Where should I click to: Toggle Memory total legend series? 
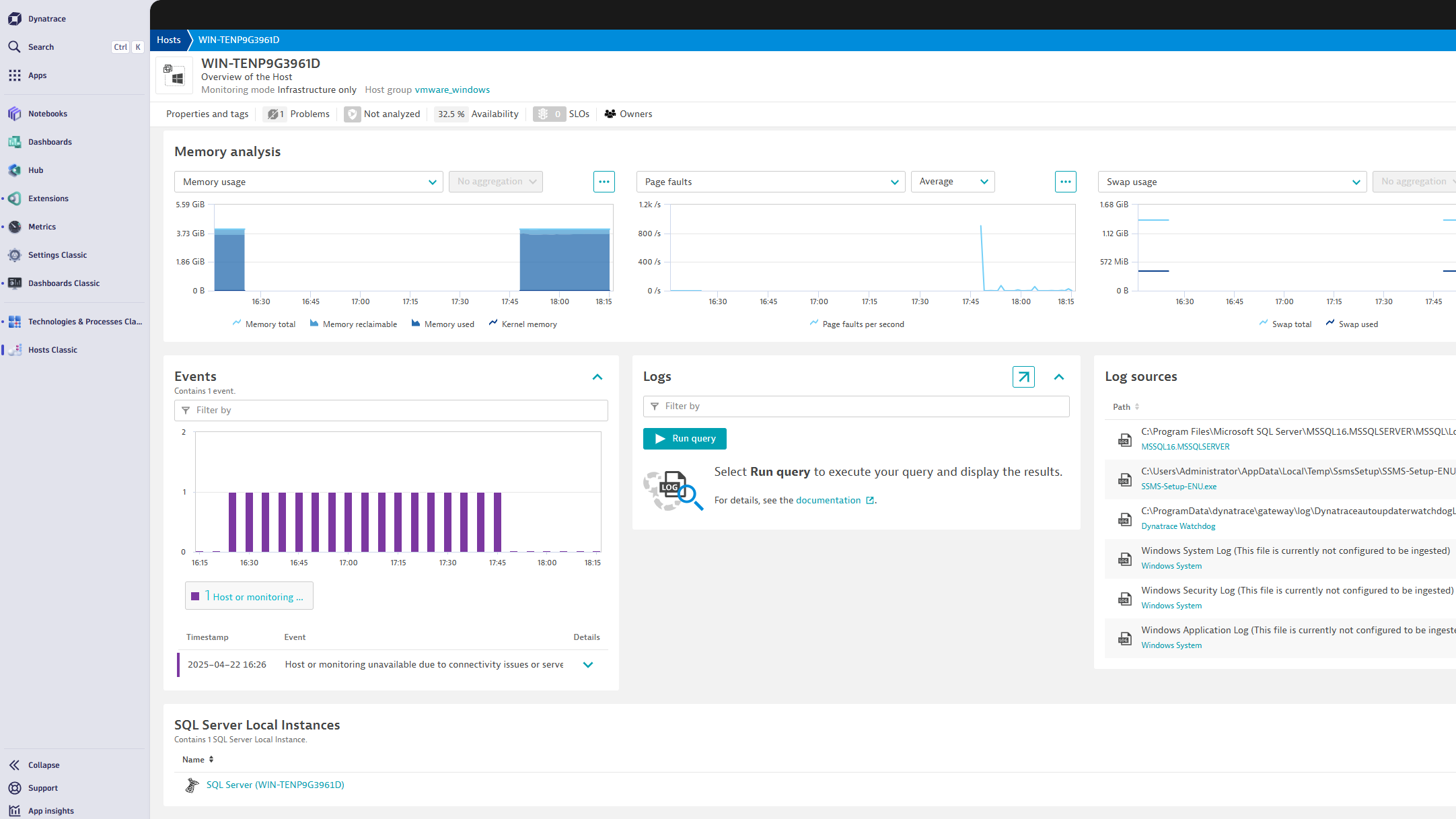[264, 324]
